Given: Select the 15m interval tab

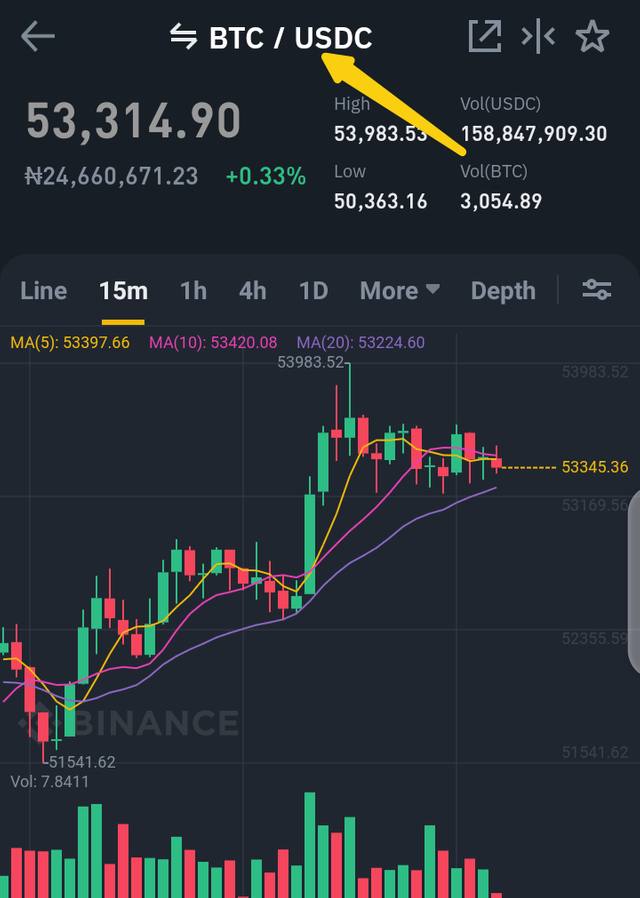Looking at the screenshot, I should tap(123, 291).
